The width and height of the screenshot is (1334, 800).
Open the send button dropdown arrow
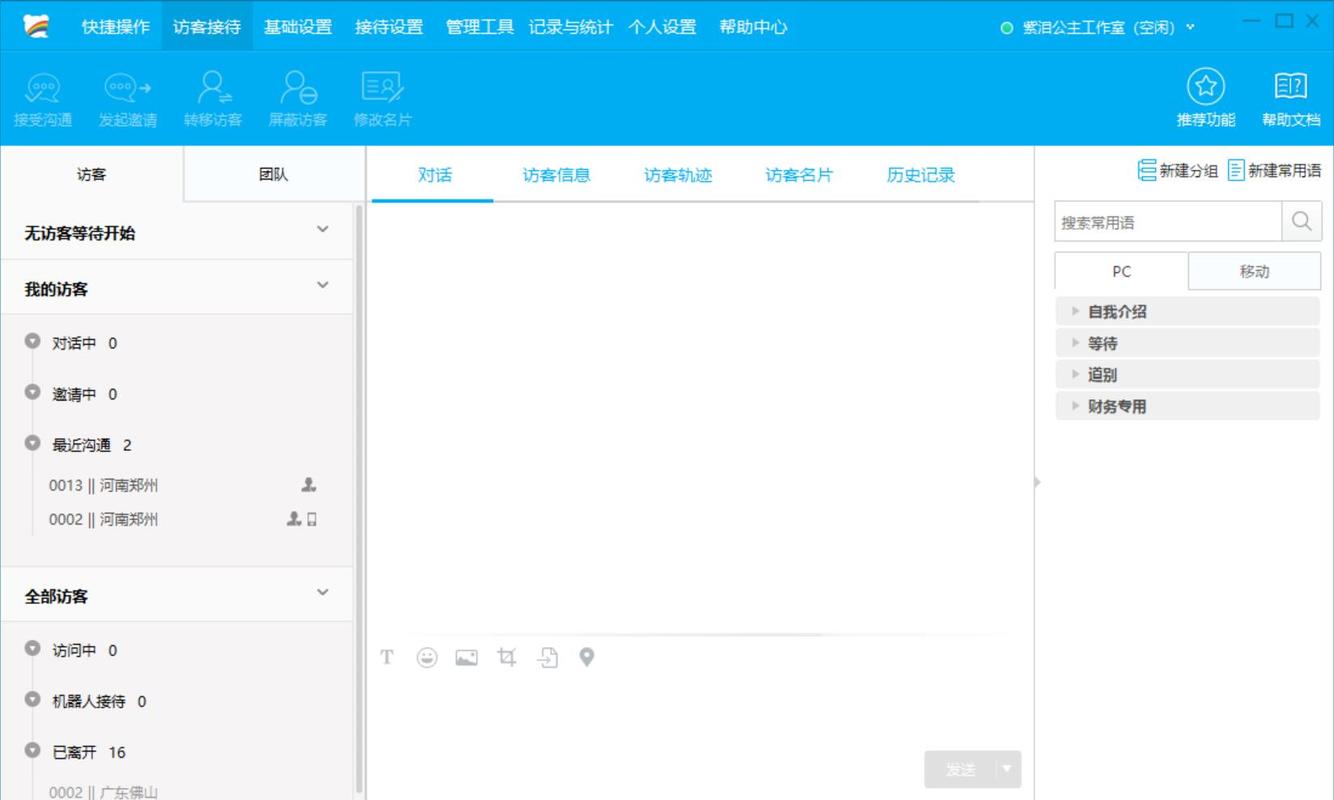click(1005, 769)
